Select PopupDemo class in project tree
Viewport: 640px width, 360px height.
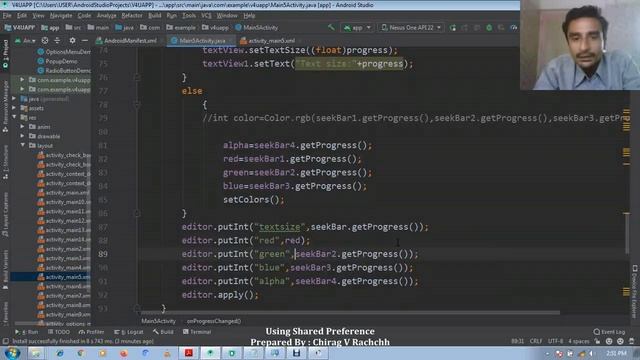(61, 61)
